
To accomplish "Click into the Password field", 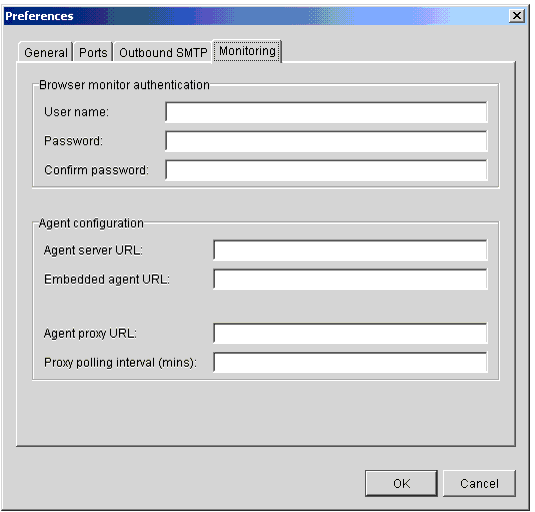I will pos(326,141).
